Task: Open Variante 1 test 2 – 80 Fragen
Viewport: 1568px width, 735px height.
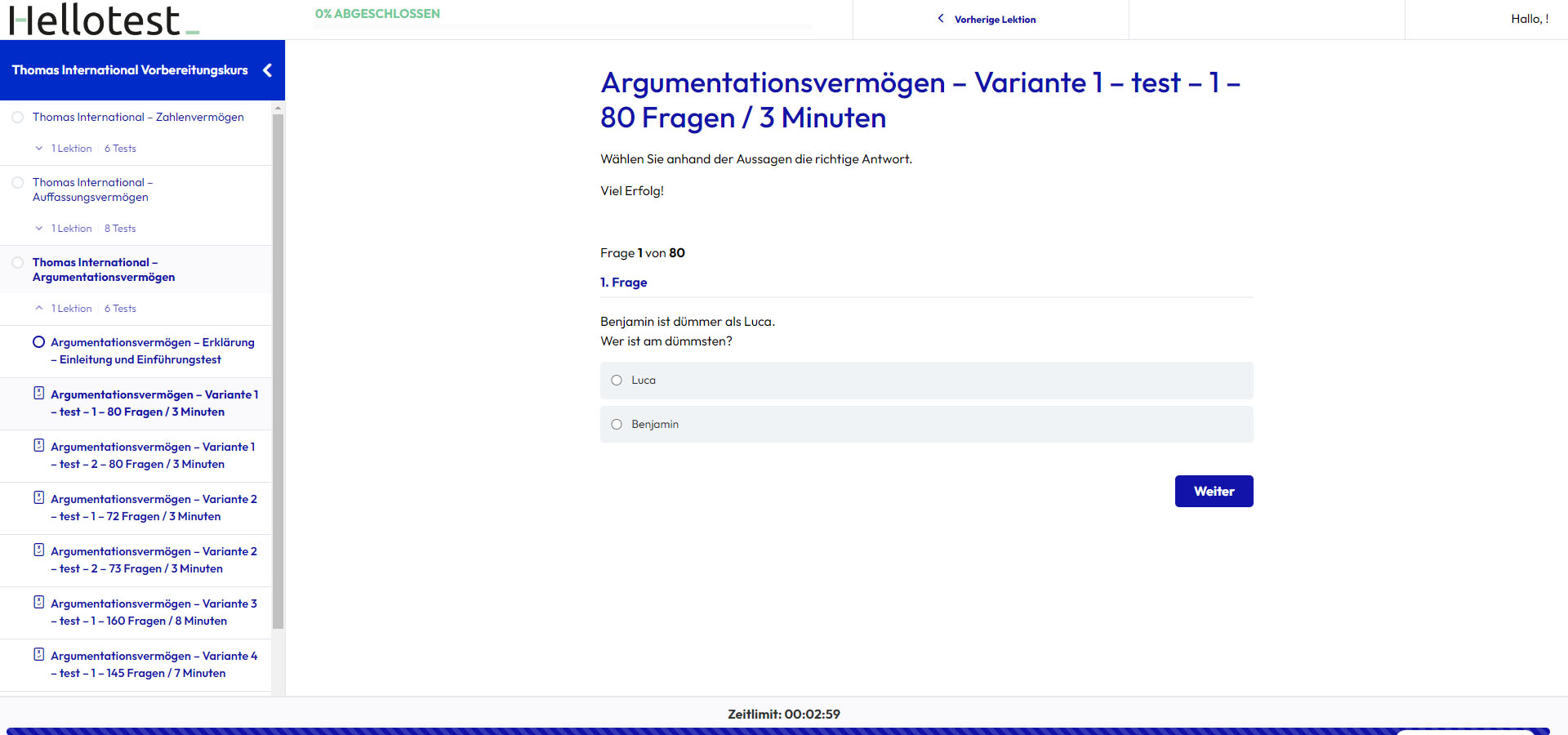Action: [x=153, y=456]
